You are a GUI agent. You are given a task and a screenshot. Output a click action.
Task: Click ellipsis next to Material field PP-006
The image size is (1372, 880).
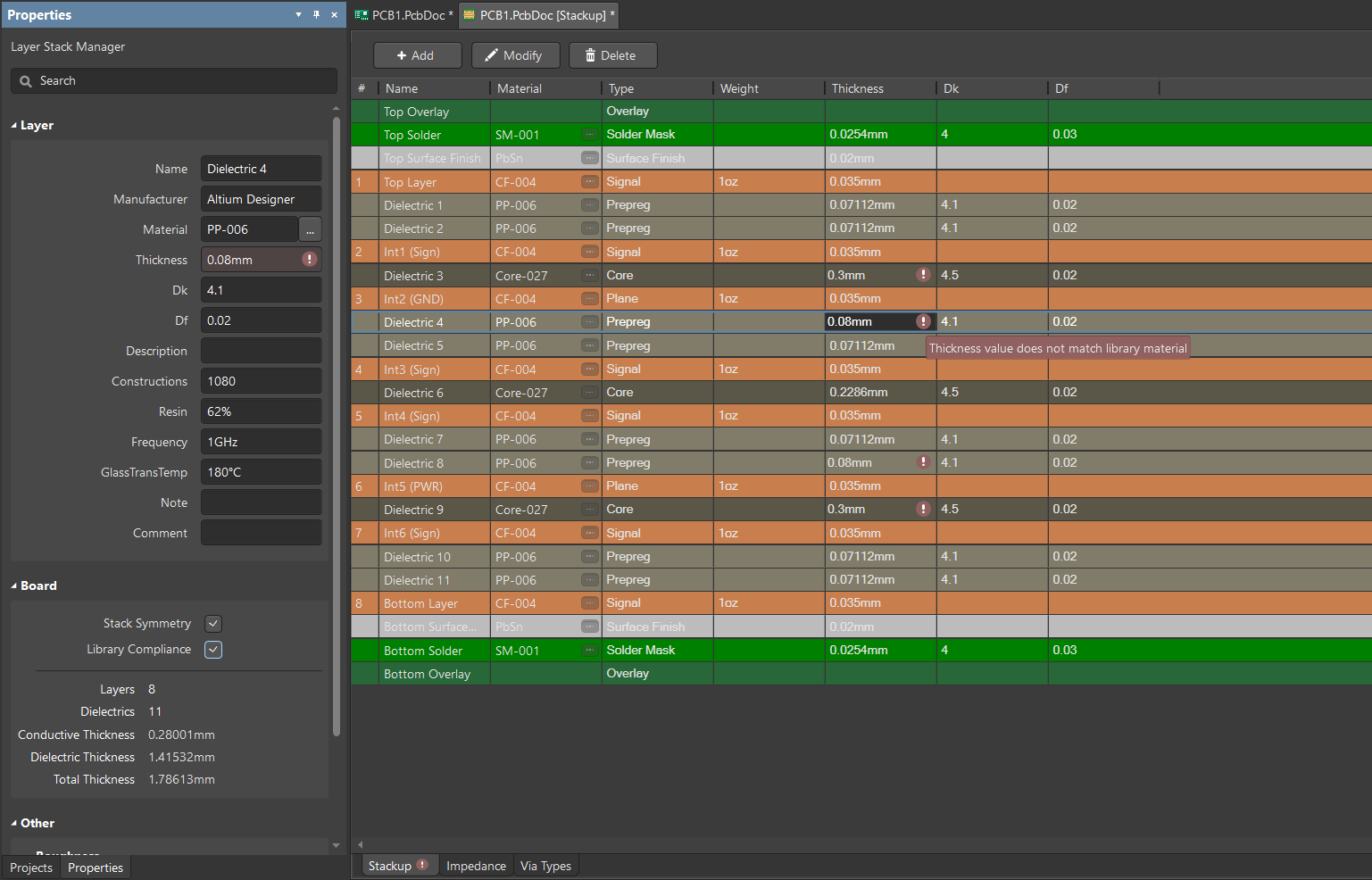point(310,228)
